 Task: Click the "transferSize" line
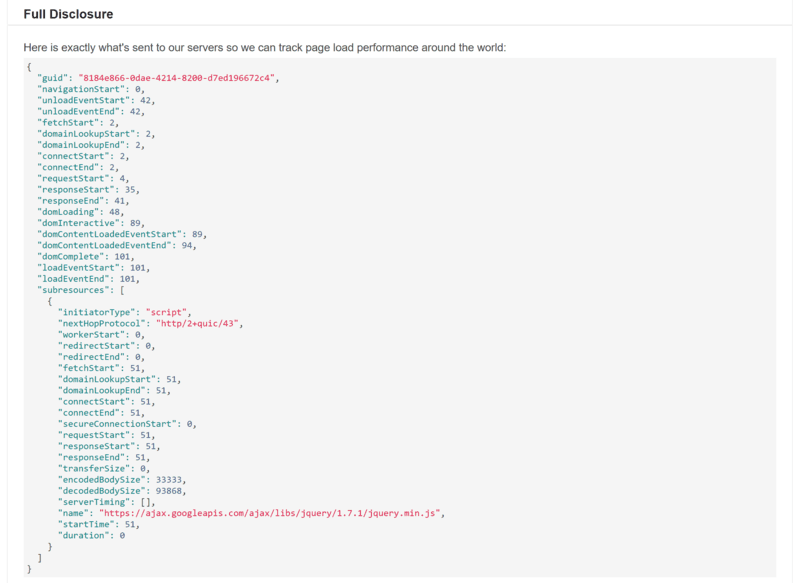coord(102,468)
